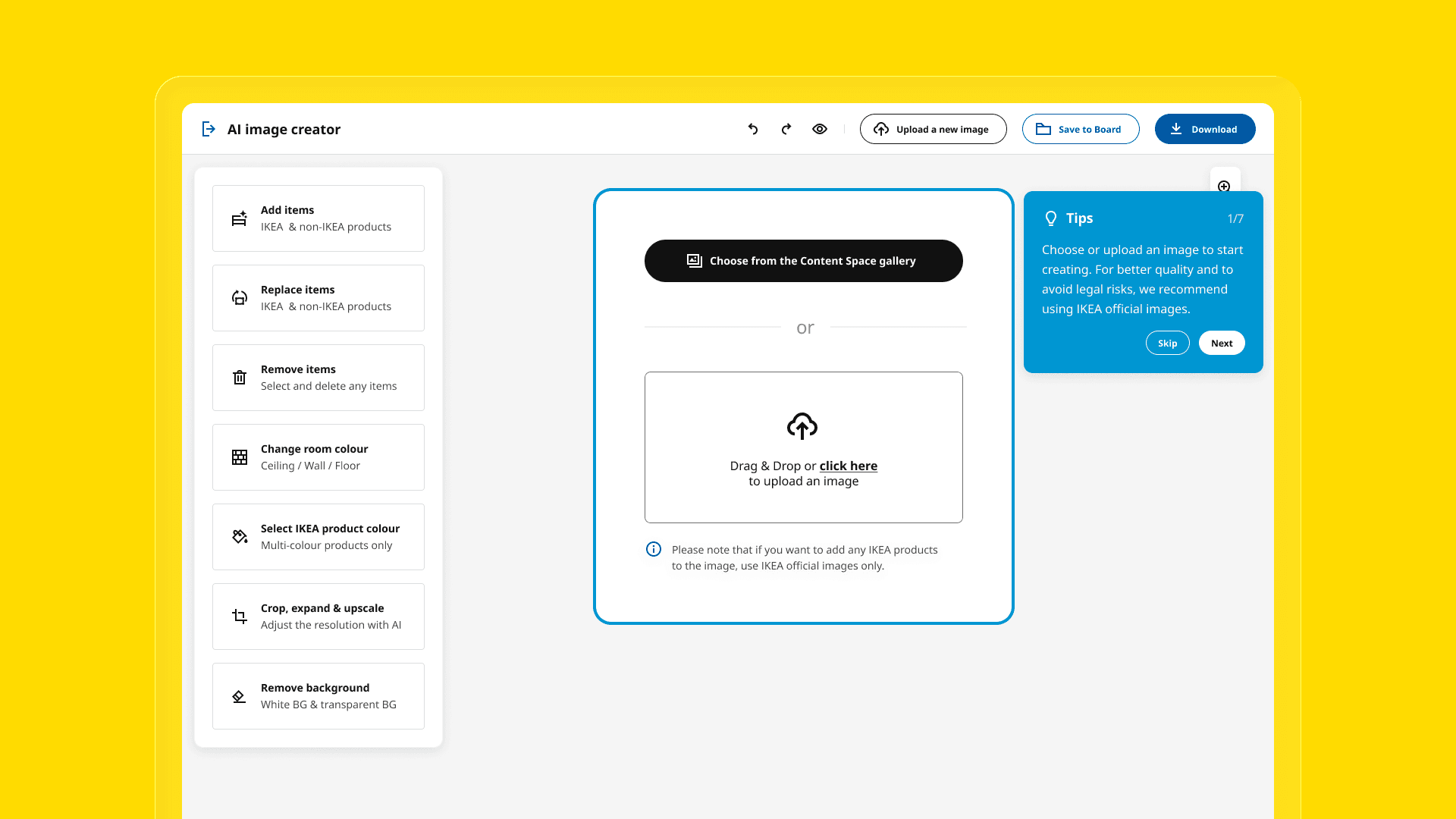The height and width of the screenshot is (819, 1456).
Task: Select the Add items tool
Action: [x=318, y=218]
